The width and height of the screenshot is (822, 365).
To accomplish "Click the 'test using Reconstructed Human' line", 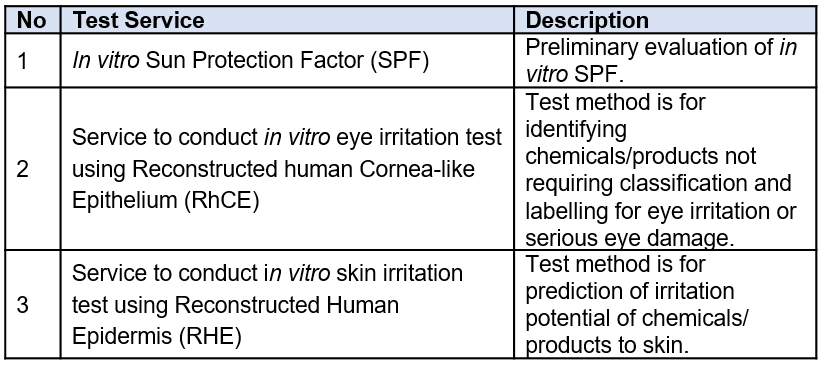I will click(x=235, y=305).
